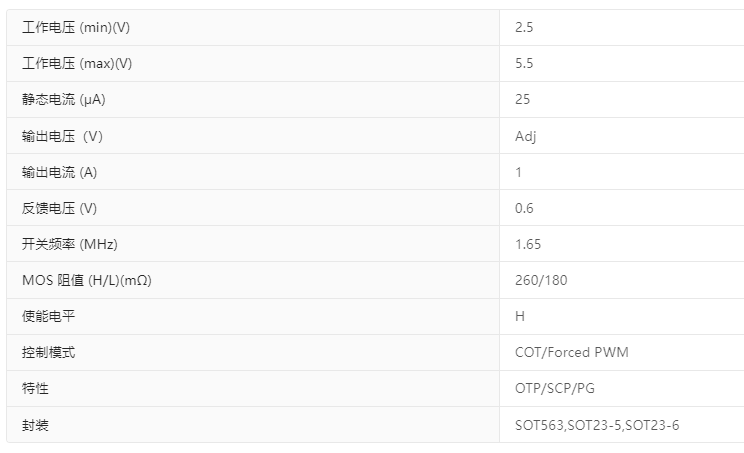This screenshot has width=744, height=453.
Task: Select the 0.6 feedback voltage value
Action: tap(524, 208)
